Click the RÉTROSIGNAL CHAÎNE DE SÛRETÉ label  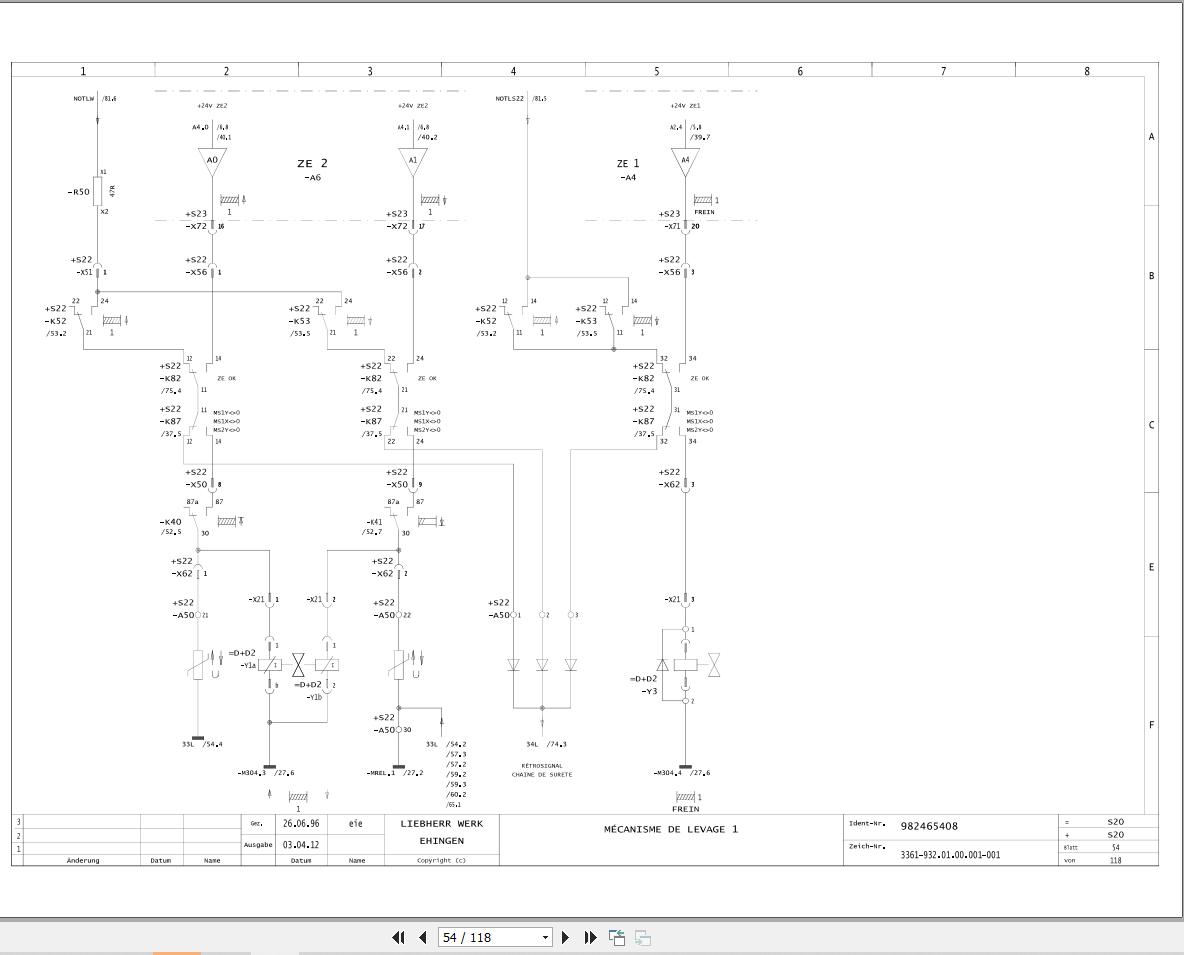point(540,770)
